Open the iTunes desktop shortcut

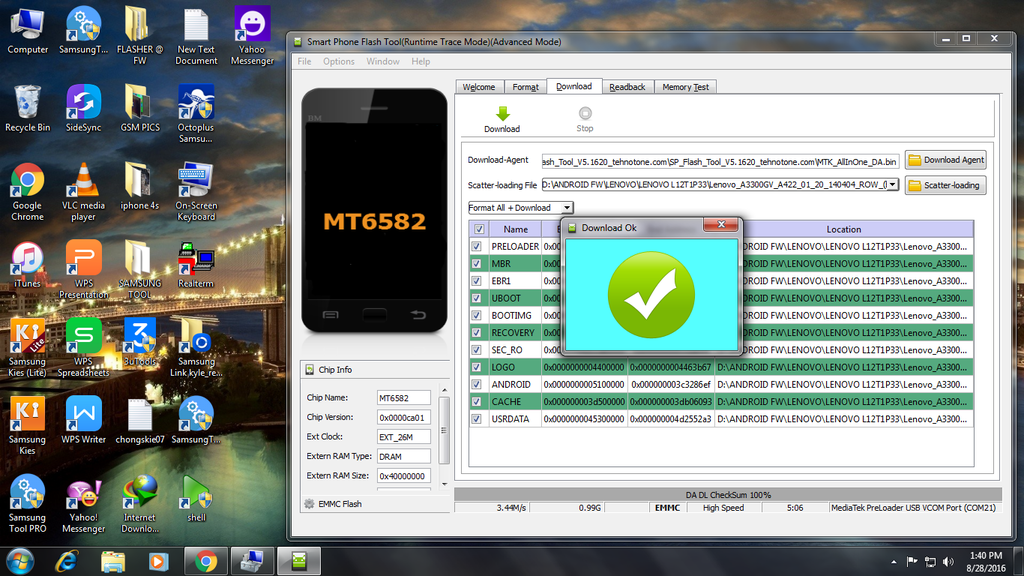tap(27, 260)
